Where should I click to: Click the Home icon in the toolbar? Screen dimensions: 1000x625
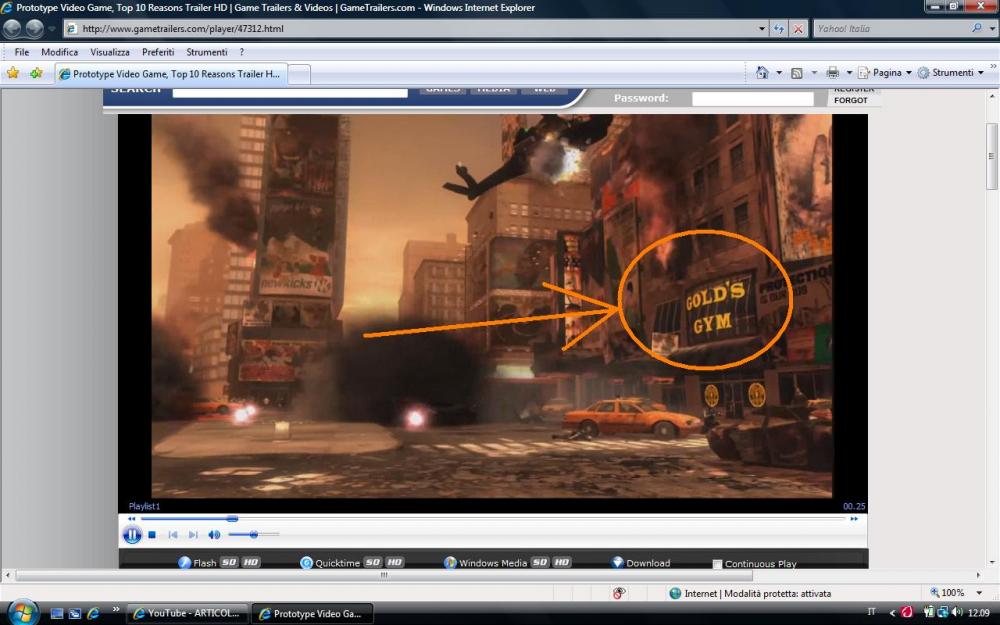coord(762,73)
